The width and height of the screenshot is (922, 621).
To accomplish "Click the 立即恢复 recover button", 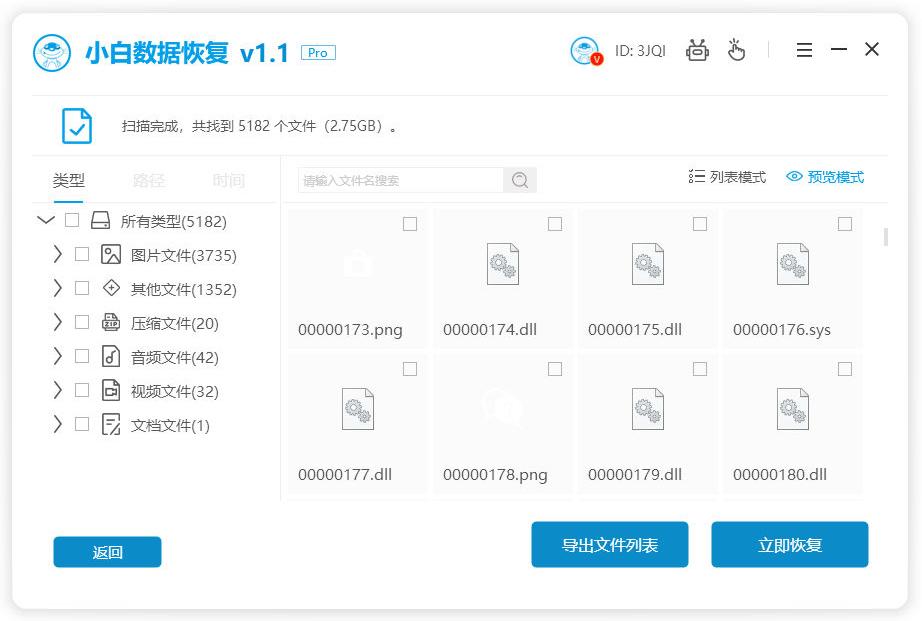I will pyautogui.click(x=790, y=544).
